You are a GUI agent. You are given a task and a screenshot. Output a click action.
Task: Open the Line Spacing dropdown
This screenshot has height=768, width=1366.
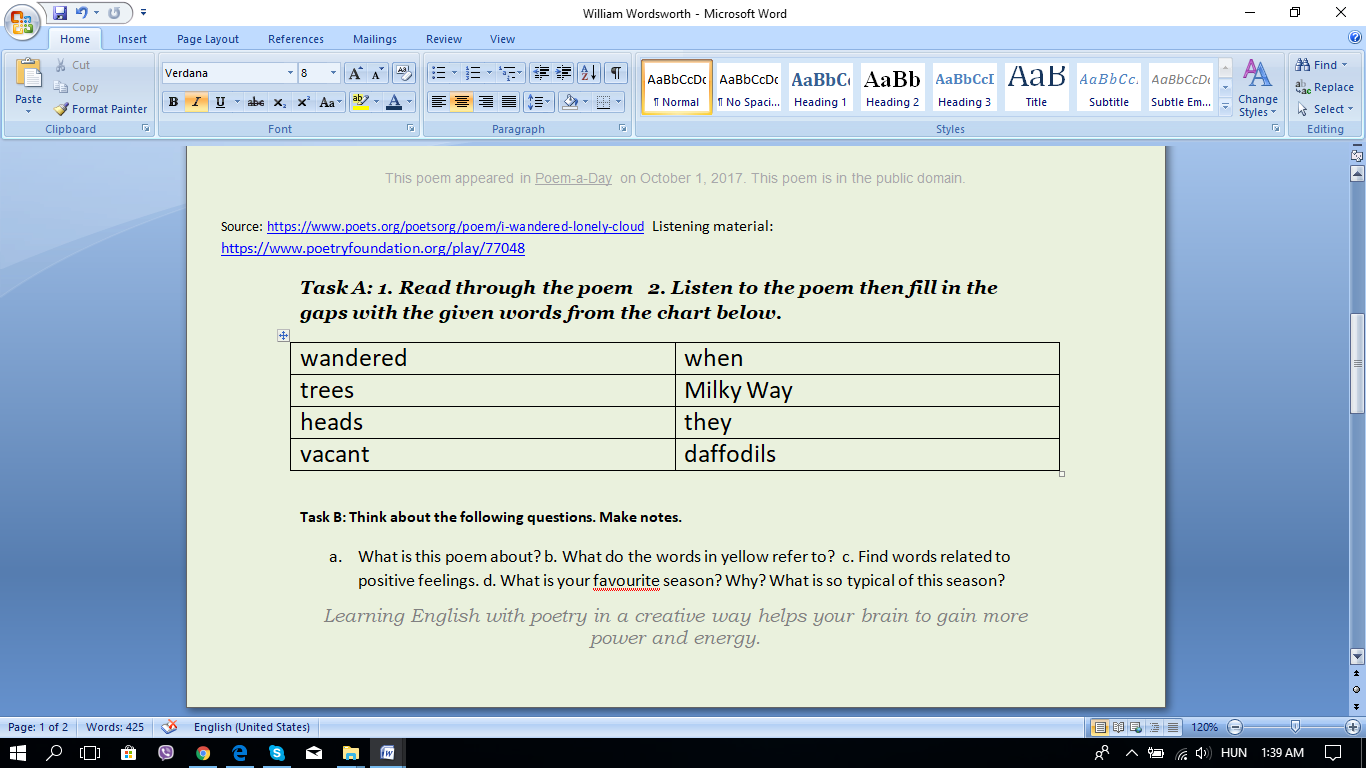[540, 102]
